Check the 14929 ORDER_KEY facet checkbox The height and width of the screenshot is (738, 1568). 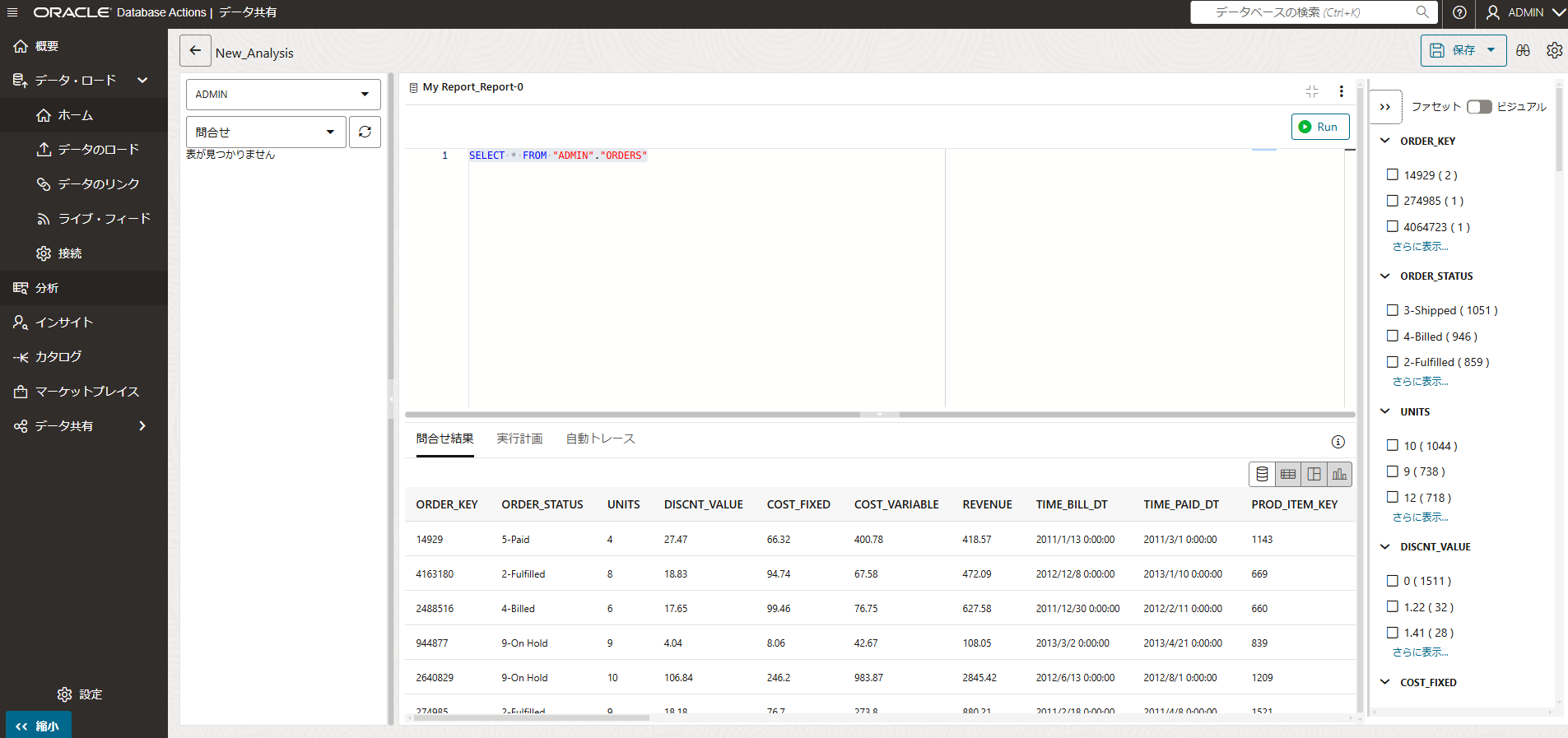tap(1393, 174)
